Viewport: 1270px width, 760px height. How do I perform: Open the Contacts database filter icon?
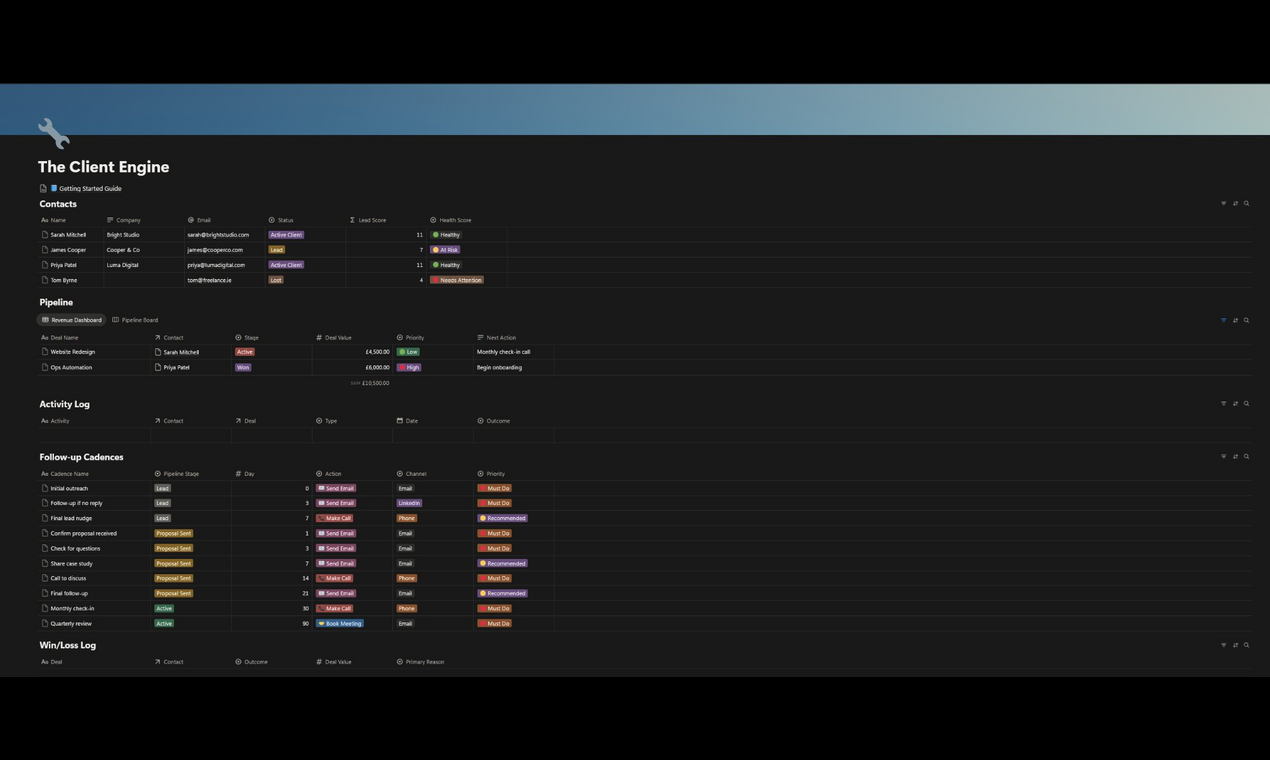(x=1223, y=203)
